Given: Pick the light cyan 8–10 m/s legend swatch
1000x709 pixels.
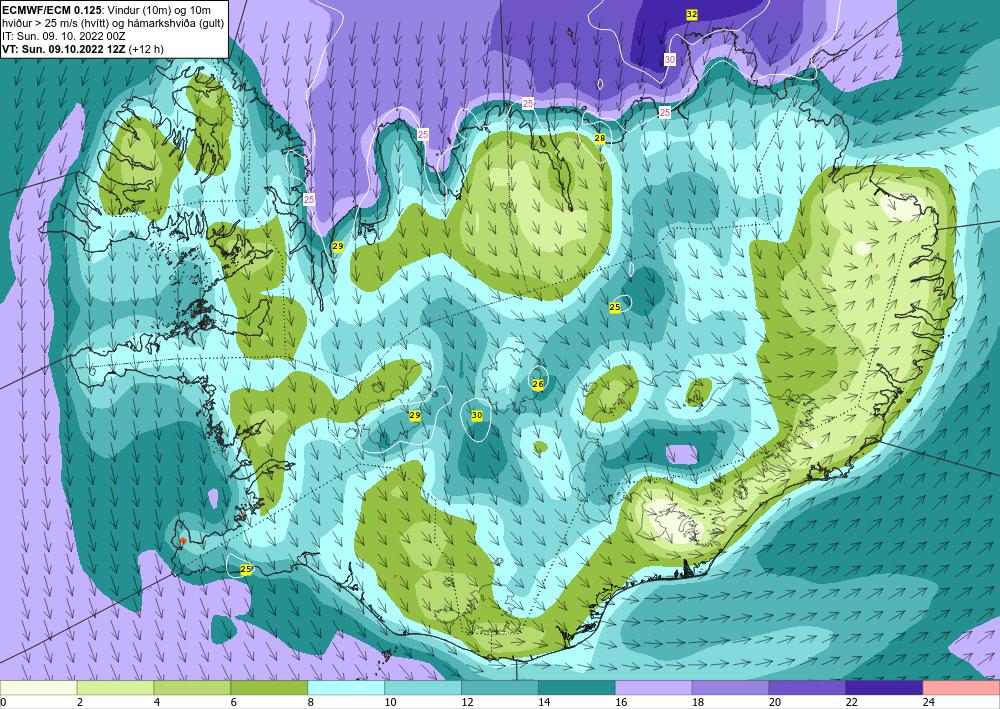Looking at the screenshot, I should point(346,688).
